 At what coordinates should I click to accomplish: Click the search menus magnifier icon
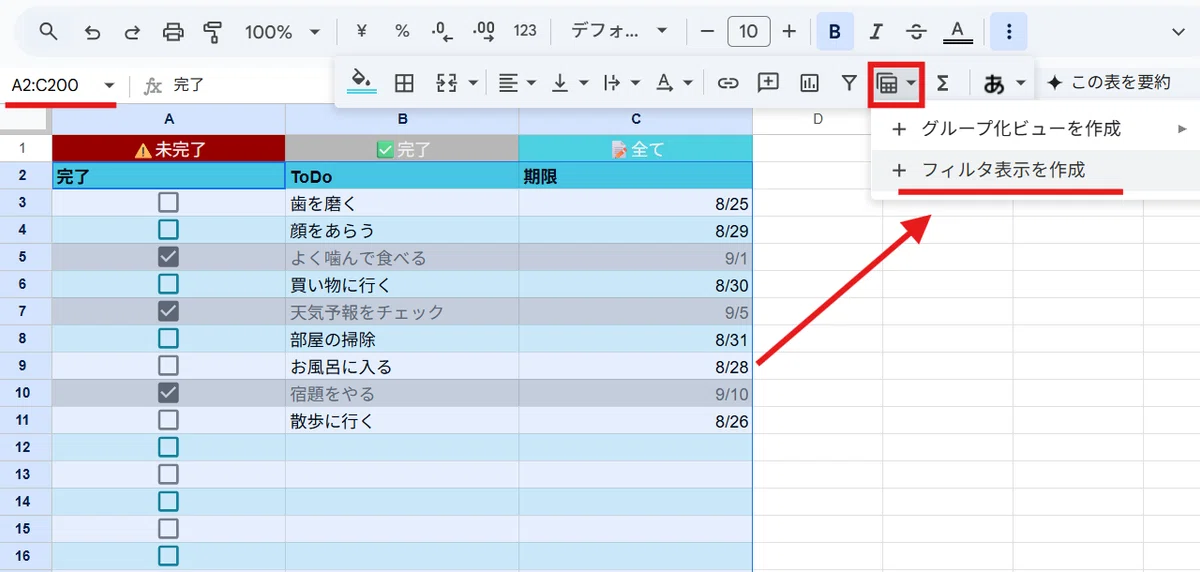(x=48, y=32)
